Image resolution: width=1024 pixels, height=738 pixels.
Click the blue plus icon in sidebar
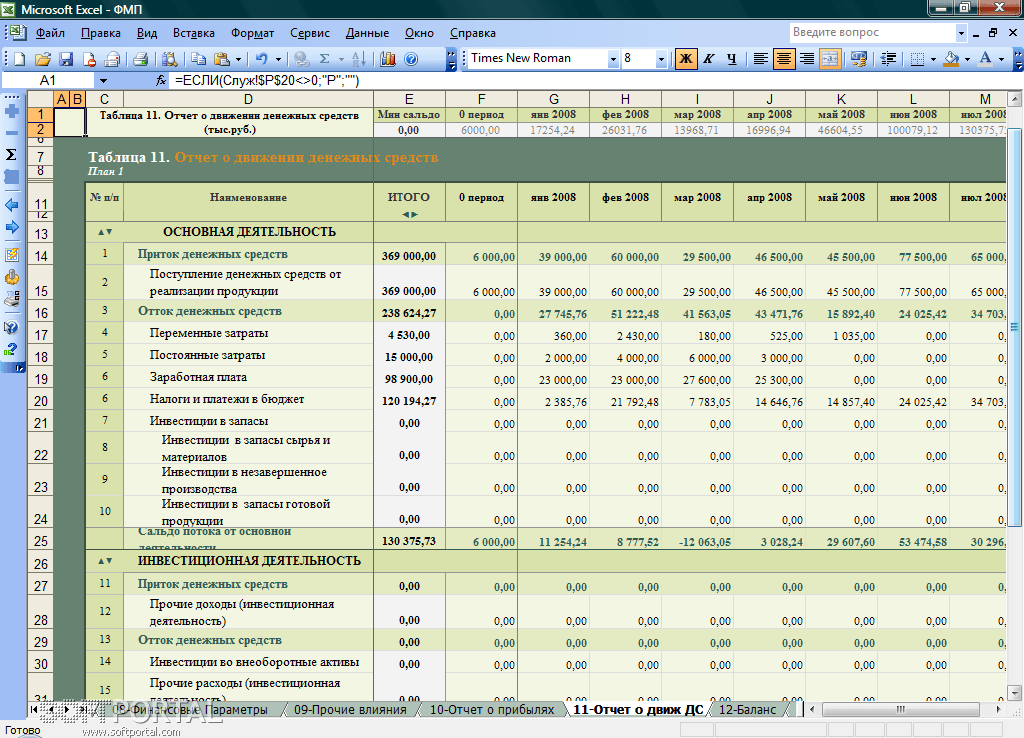point(12,111)
